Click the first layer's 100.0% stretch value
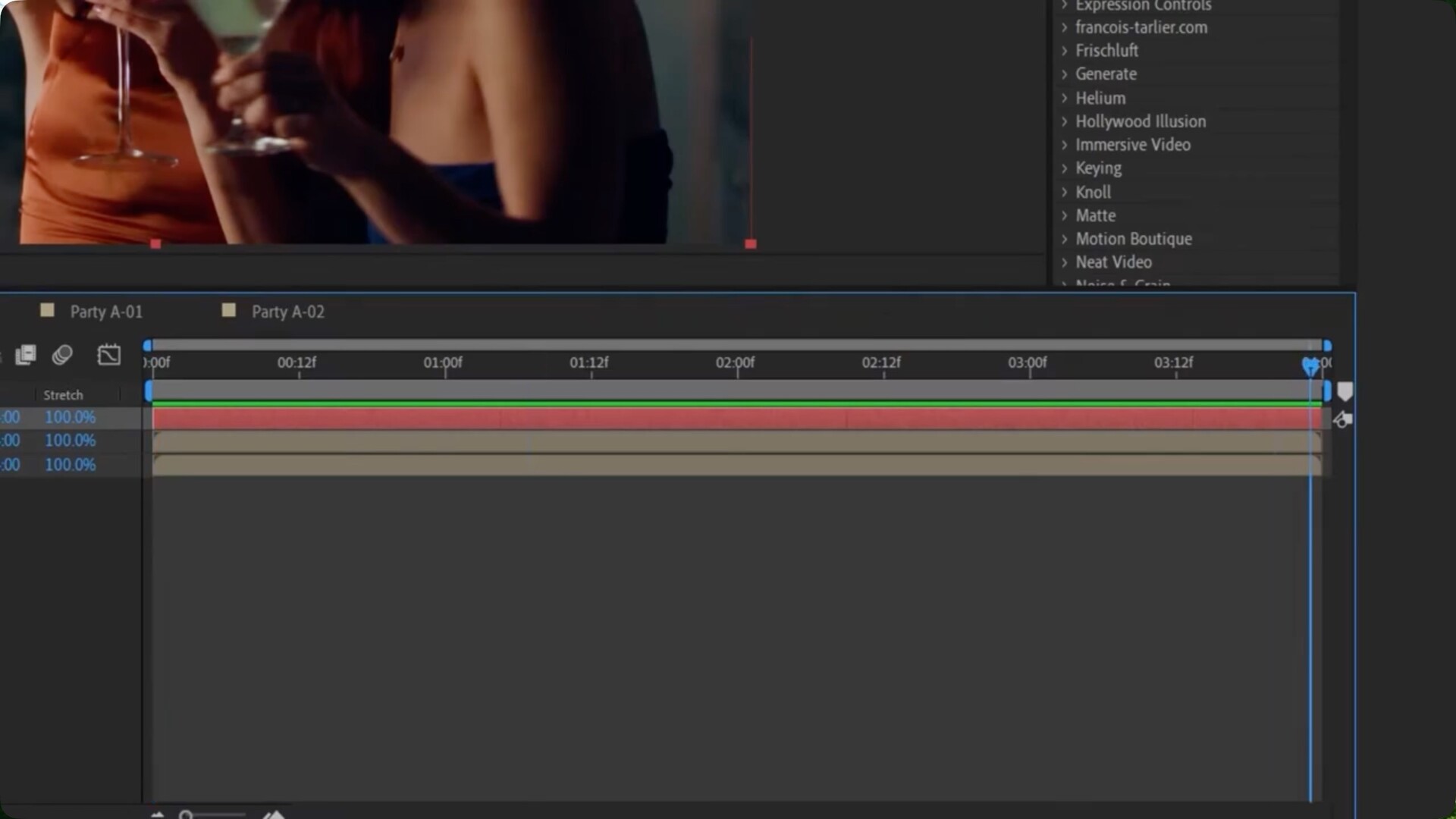The height and width of the screenshot is (819, 1456). pyautogui.click(x=70, y=417)
